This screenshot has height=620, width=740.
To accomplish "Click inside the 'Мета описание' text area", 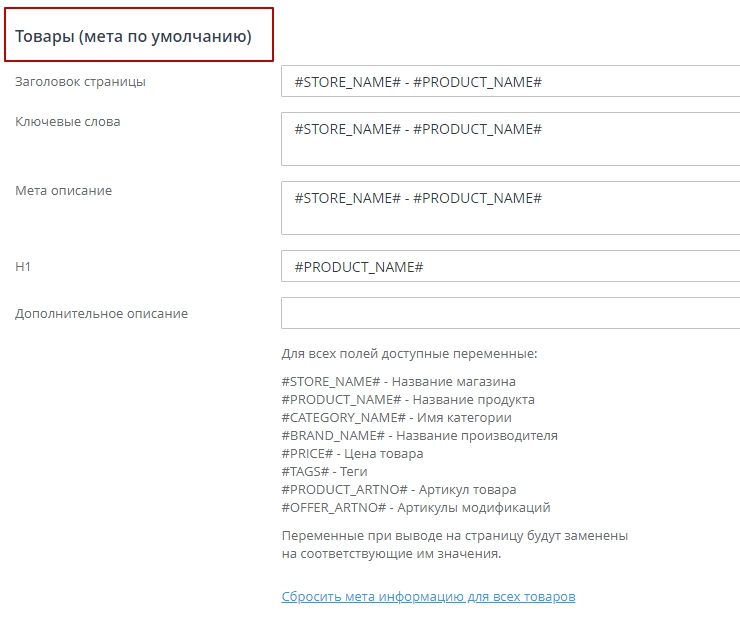I will tap(510, 208).
